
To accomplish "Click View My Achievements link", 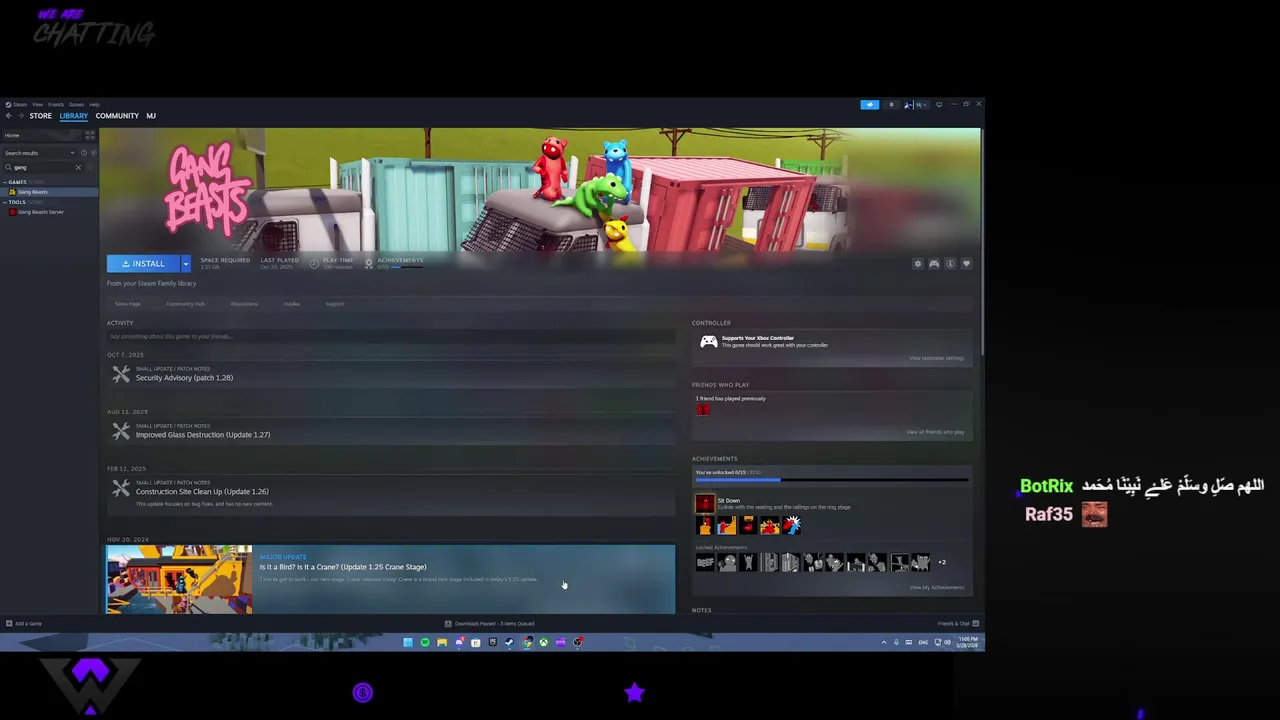I will click(937, 587).
